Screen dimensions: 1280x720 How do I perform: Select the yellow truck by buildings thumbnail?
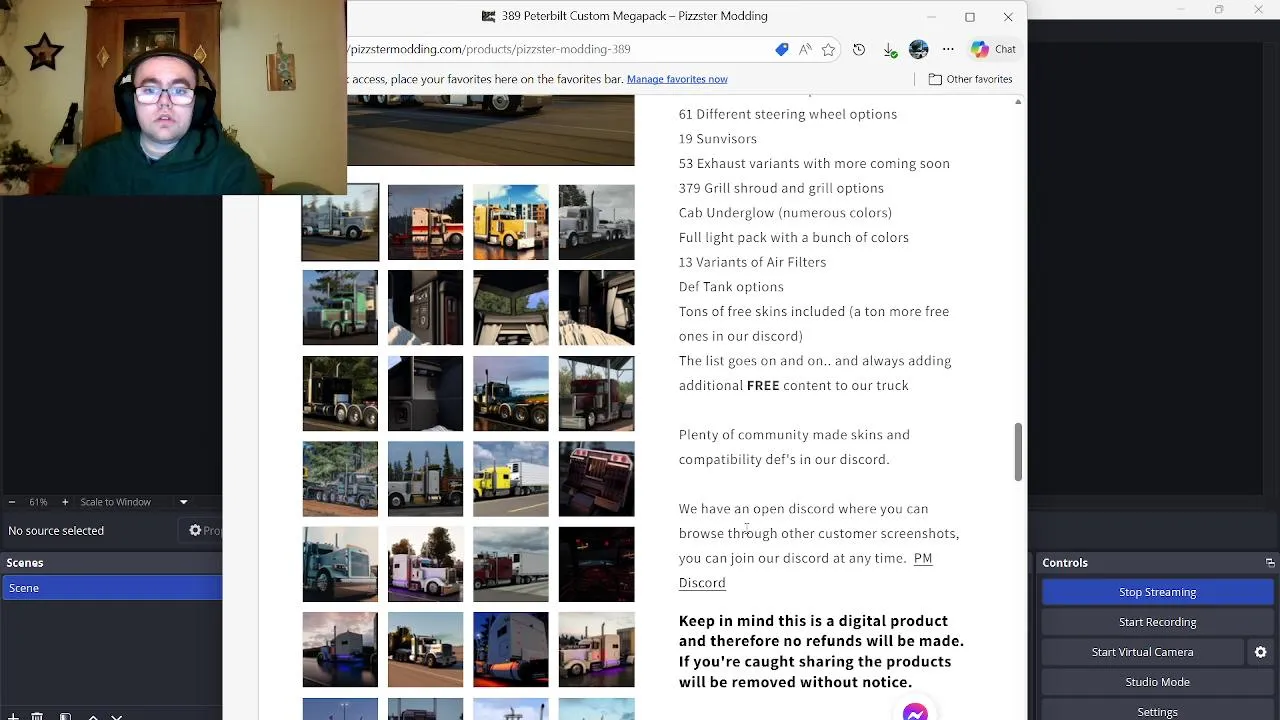pos(511,222)
